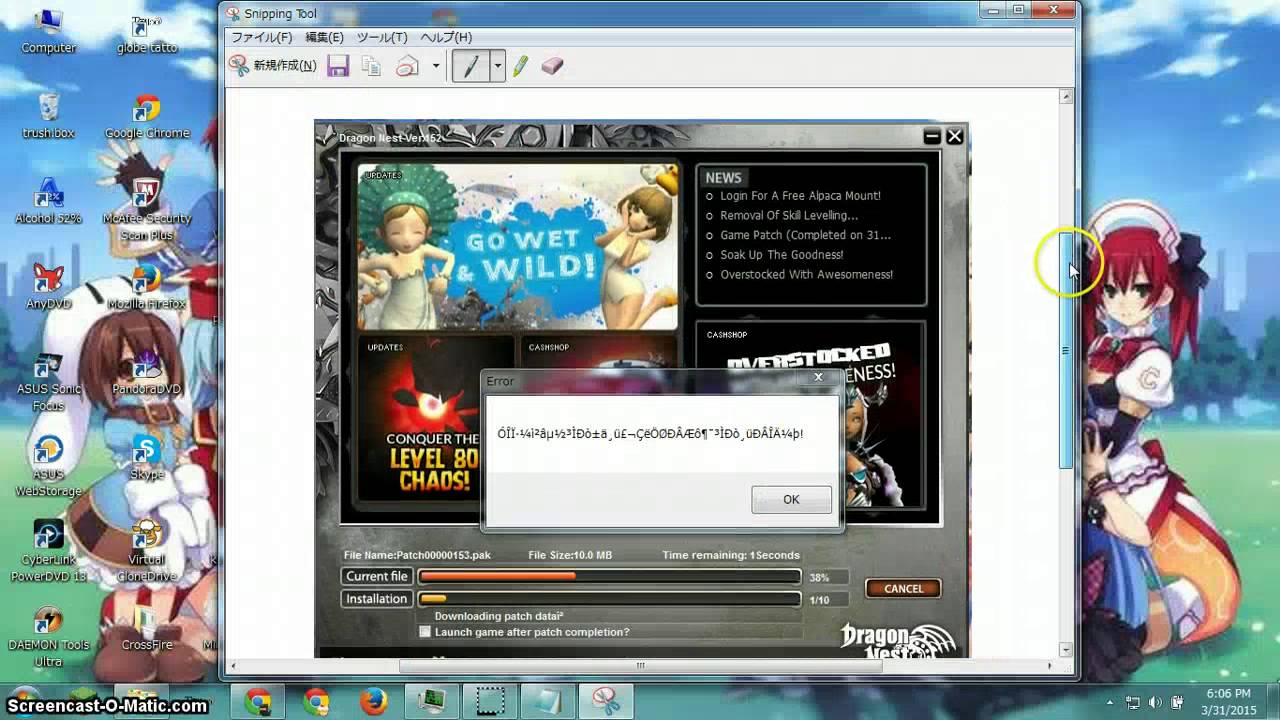Select the Google Chrome desktop shortcut

coord(147,117)
